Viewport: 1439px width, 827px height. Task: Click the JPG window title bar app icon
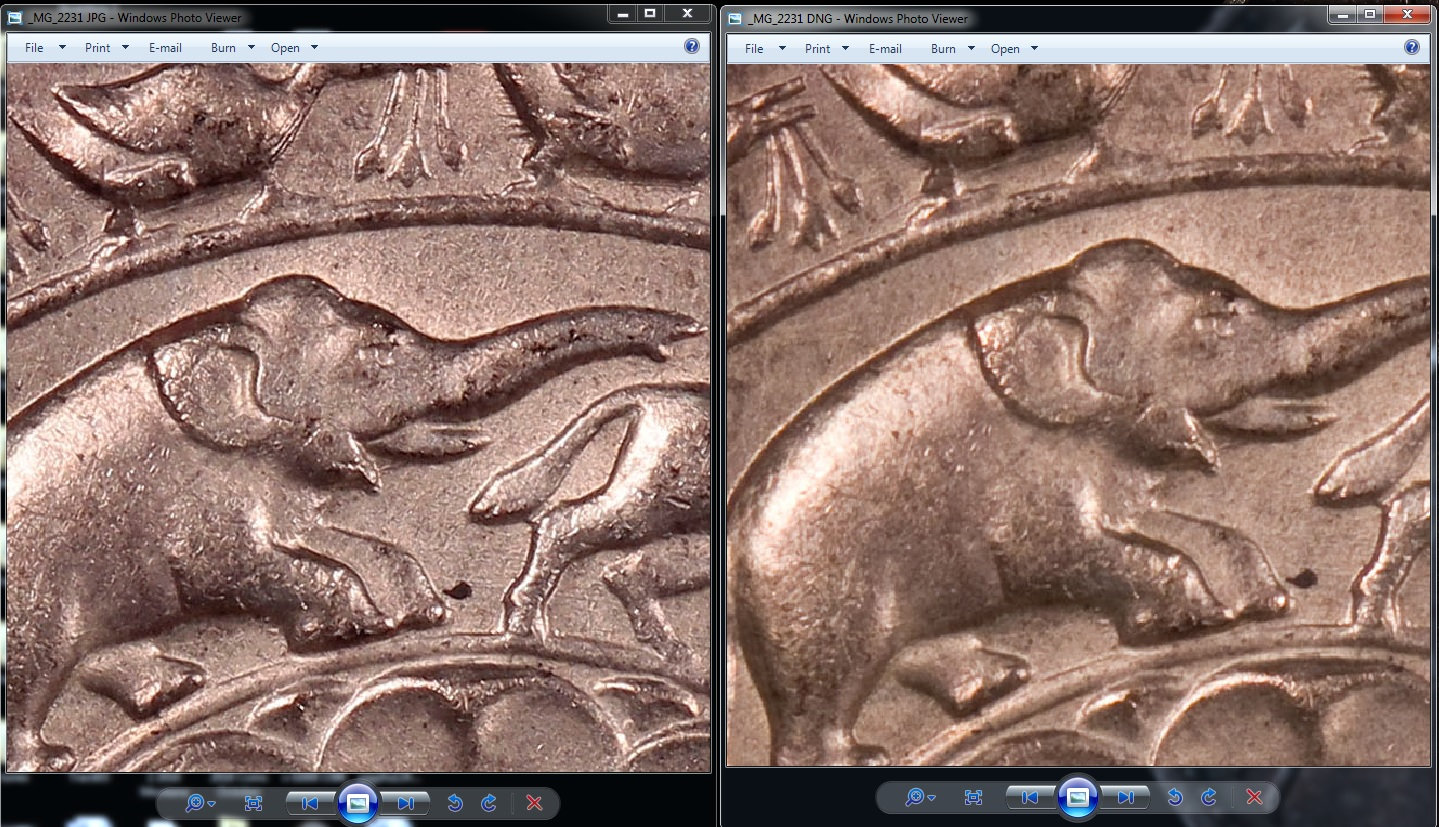pyautogui.click(x=15, y=17)
